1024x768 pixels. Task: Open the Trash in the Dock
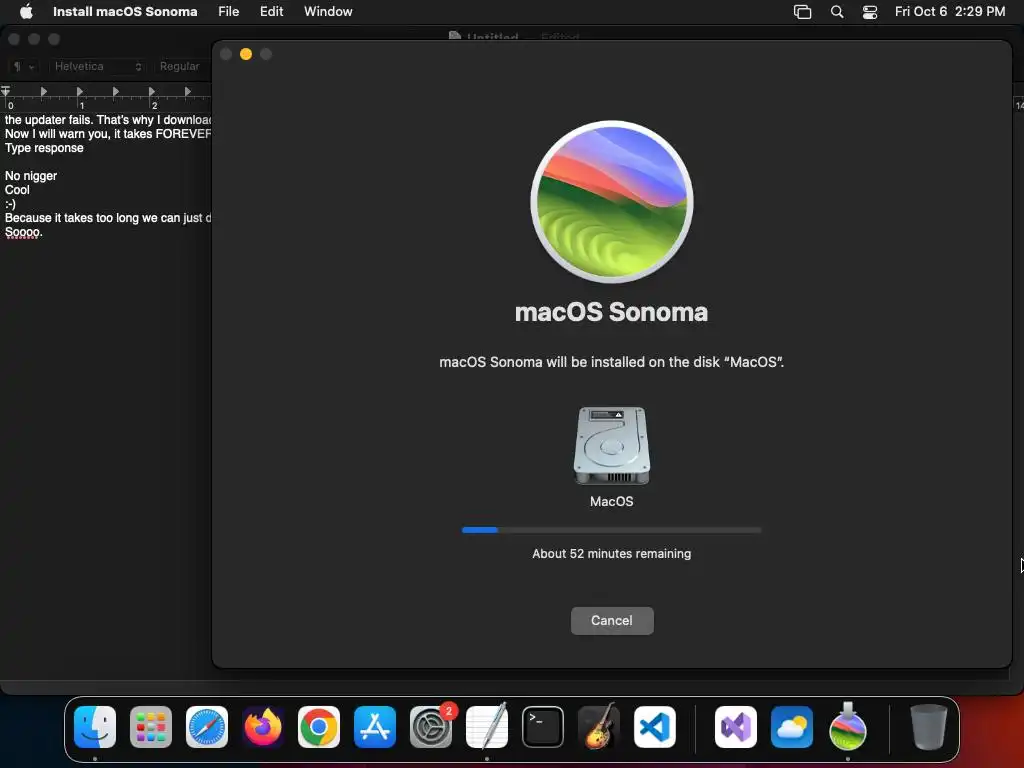pos(929,727)
